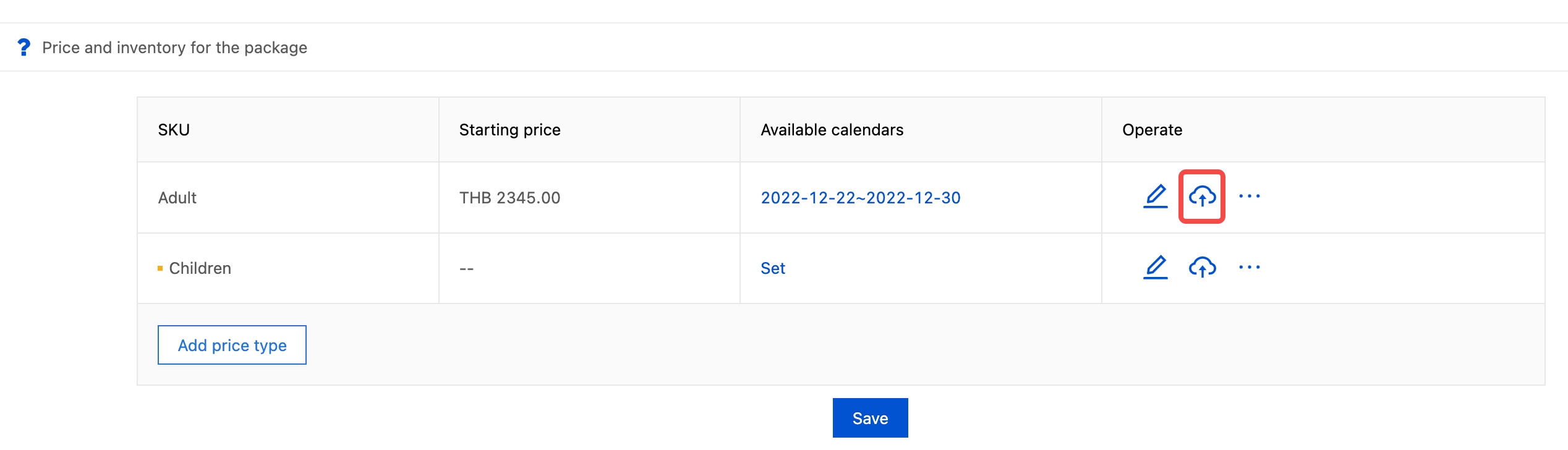This screenshot has width=1568, height=450.
Task: Click the Price and inventory section title
Action: (x=174, y=48)
